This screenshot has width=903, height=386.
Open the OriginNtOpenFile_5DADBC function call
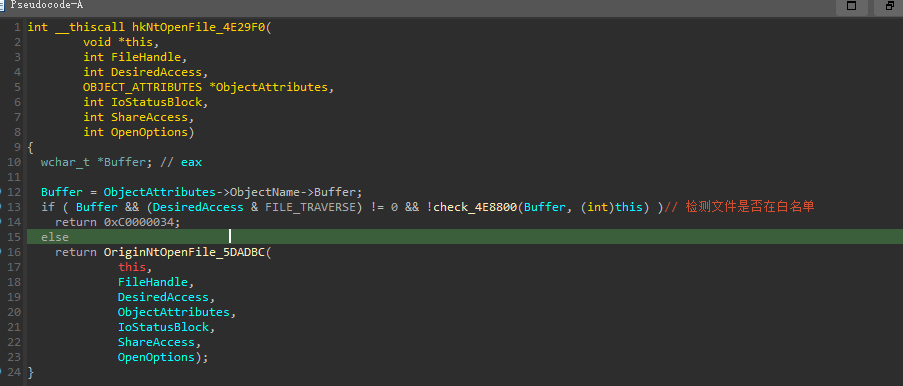click(x=184, y=252)
